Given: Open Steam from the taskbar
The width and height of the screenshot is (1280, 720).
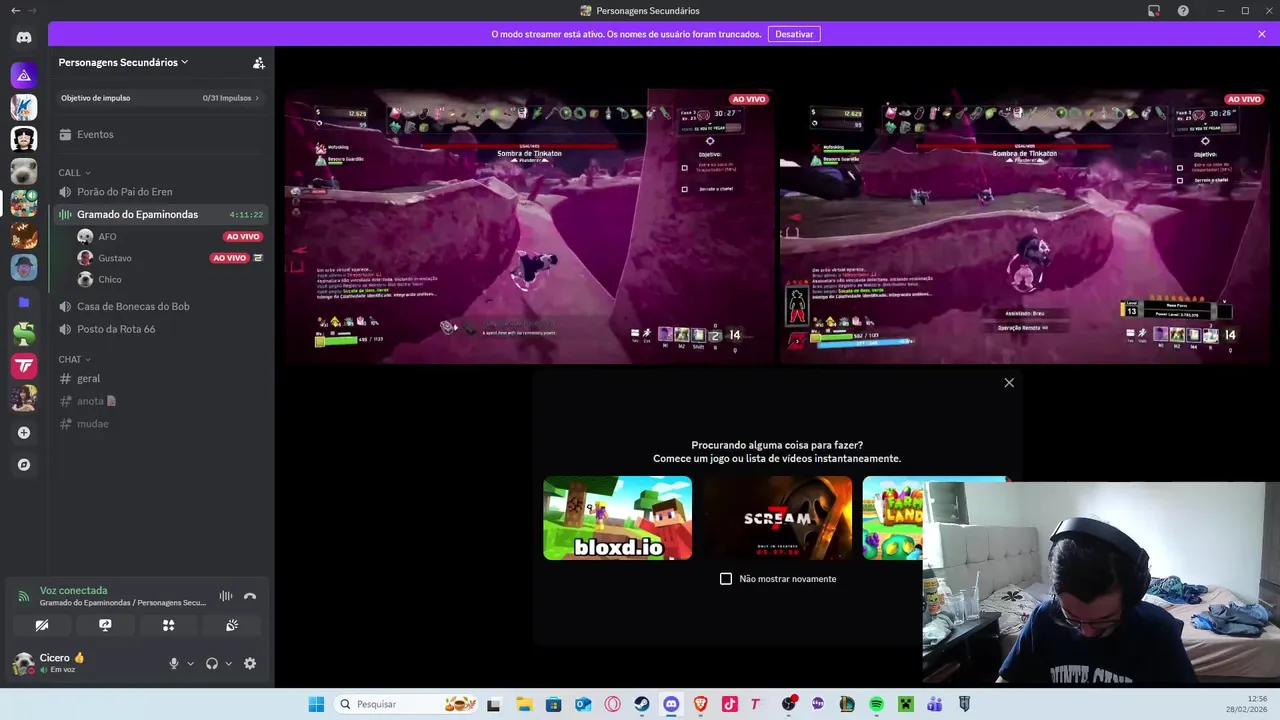Looking at the screenshot, I should point(642,704).
